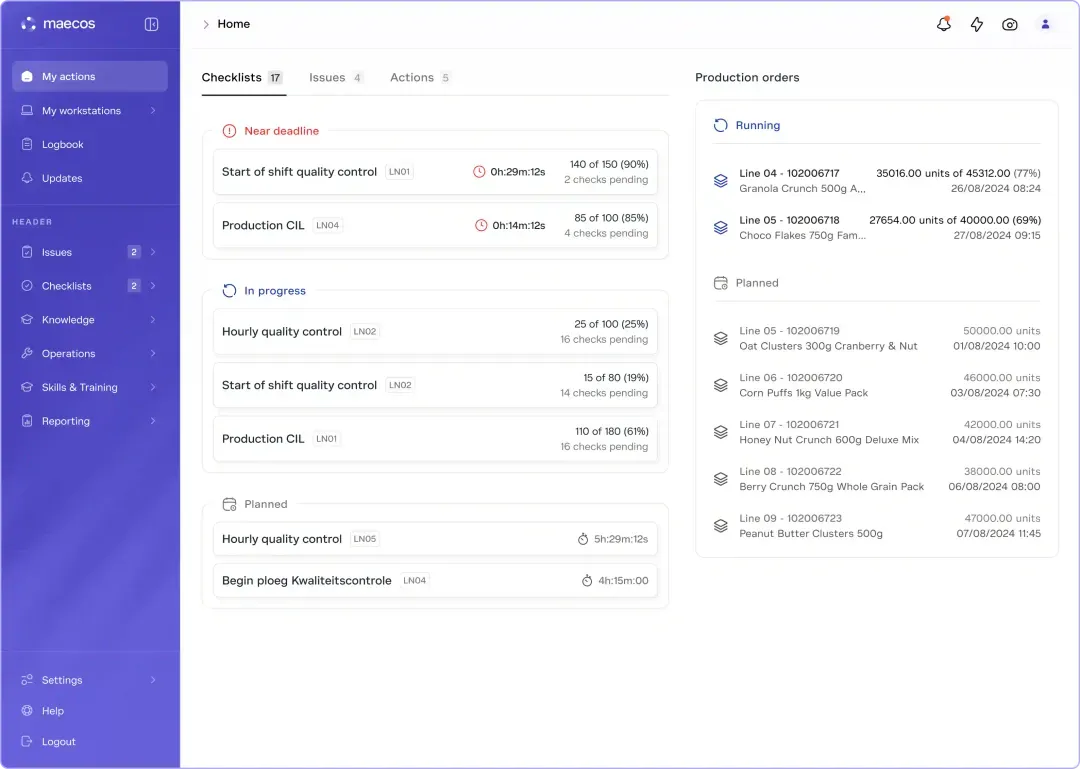Expand the Skills & Training chevron
The image size is (1080, 769).
[153, 387]
